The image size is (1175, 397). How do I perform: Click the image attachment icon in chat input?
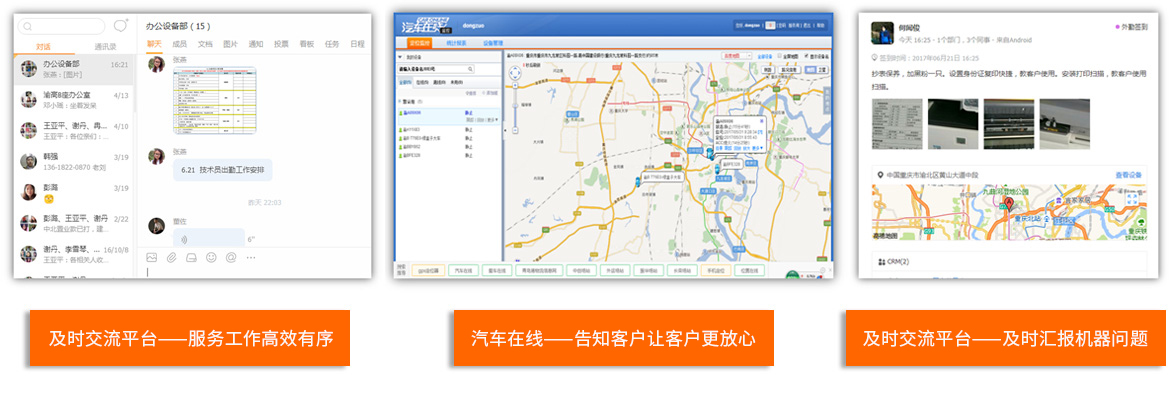(x=152, y=257)
